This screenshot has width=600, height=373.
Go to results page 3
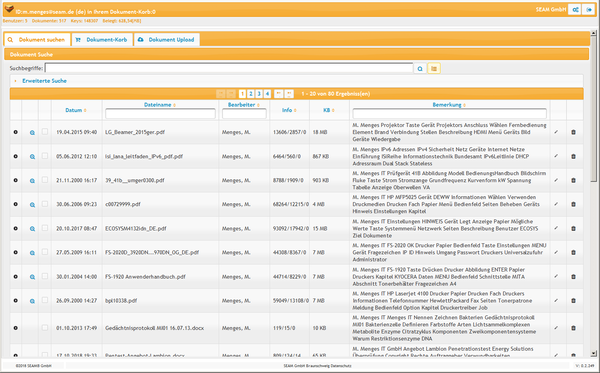click(x=259, y=94)
